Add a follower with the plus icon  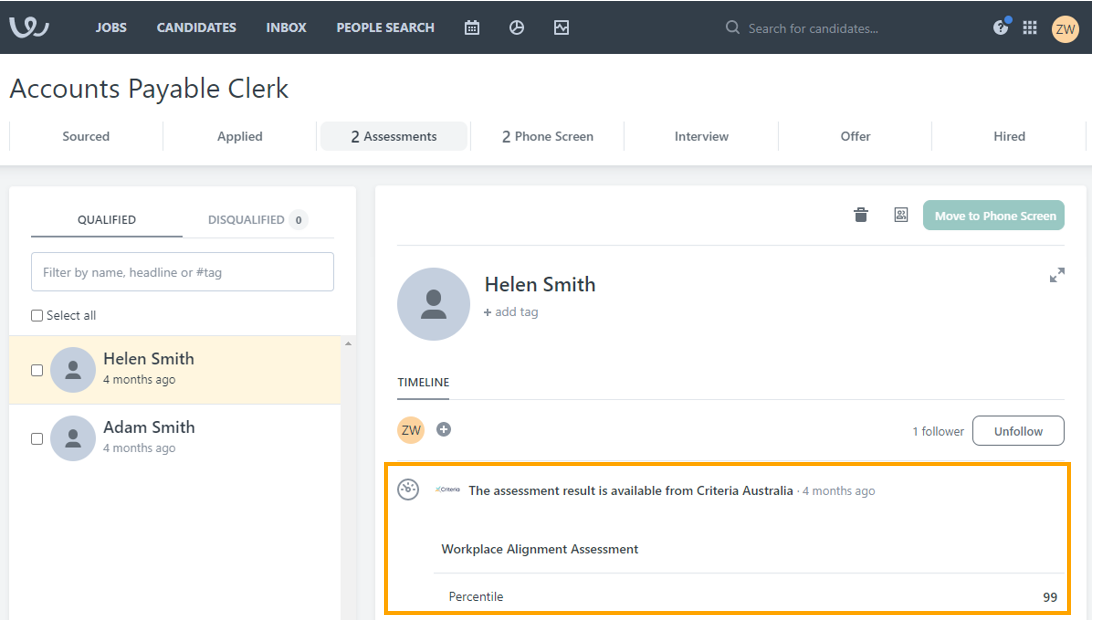(x=444, y=429)
